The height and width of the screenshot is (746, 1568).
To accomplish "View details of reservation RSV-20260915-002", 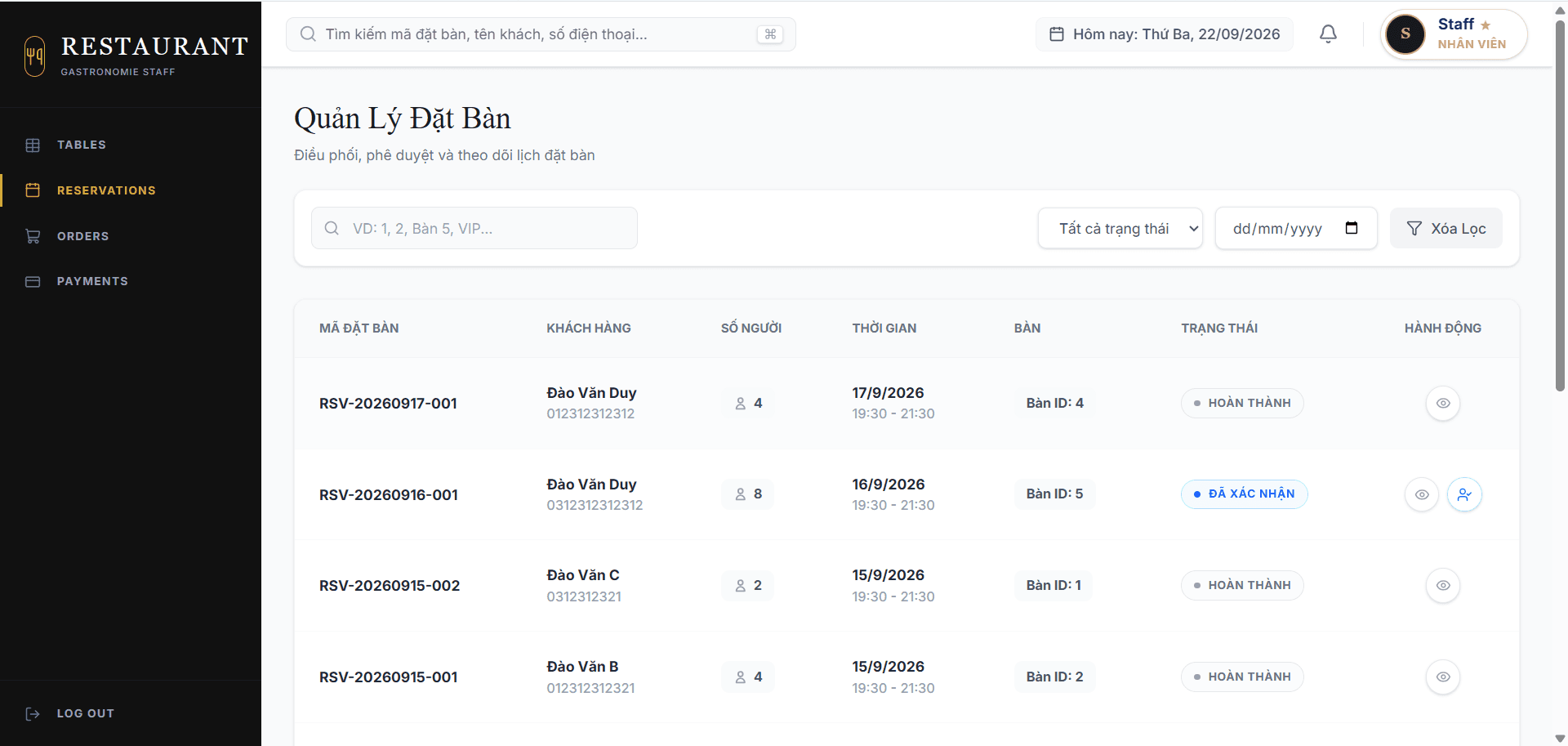I will point(1443,586).
